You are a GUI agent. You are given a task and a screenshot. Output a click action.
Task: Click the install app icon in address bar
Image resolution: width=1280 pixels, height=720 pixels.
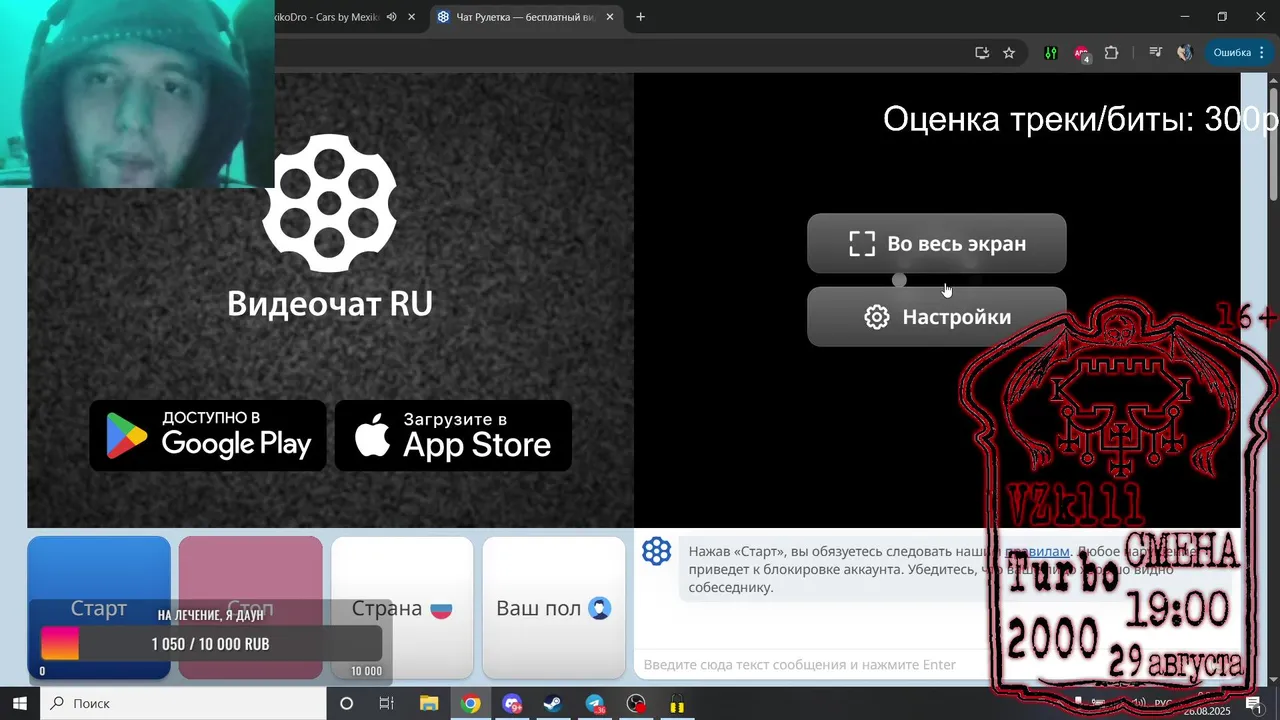tap(982, 53)
